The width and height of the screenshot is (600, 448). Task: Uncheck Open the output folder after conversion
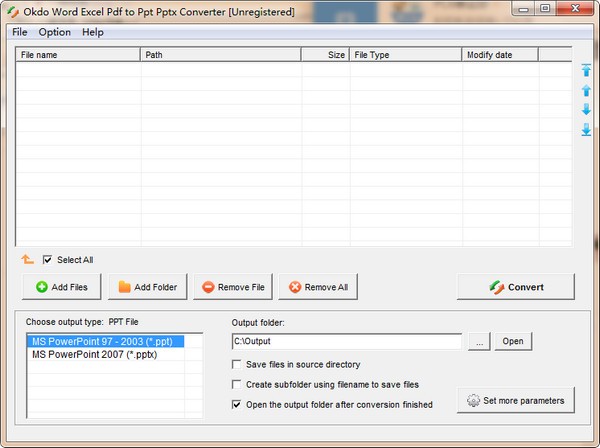click(x=236, y=404)
